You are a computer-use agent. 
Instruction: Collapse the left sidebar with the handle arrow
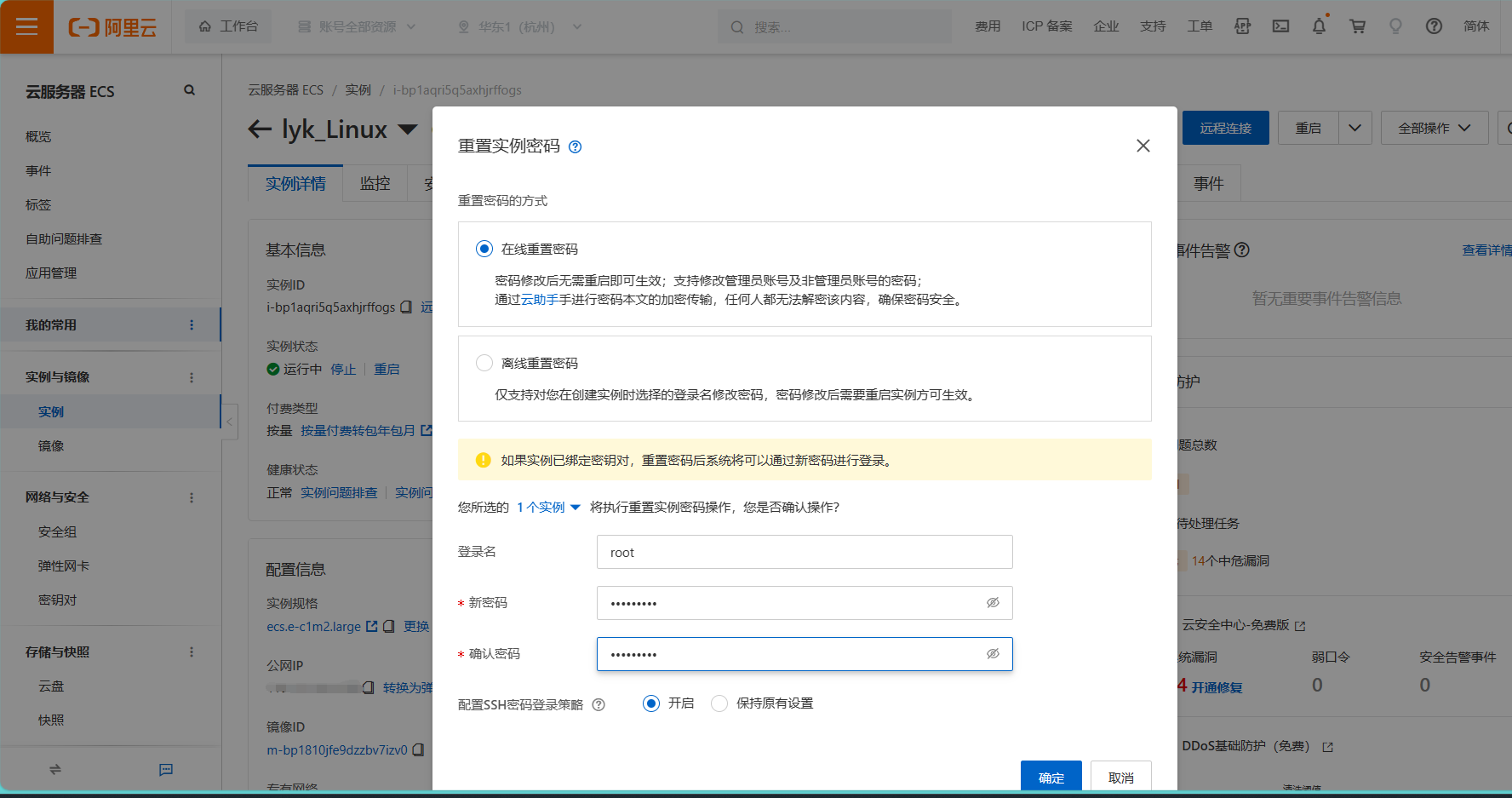click(x=229, y=422)
